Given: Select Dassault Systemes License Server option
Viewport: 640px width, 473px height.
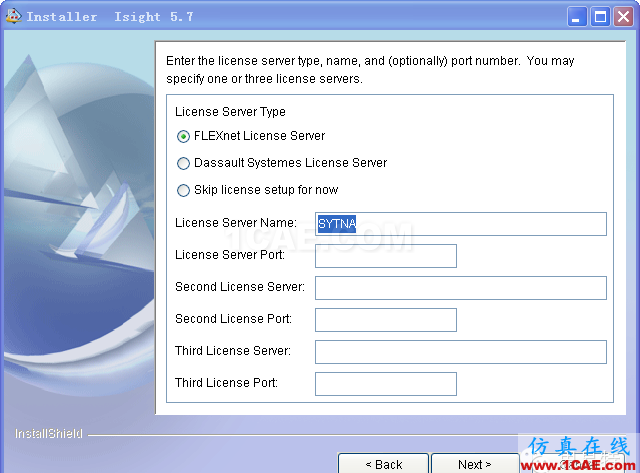Looking at the screenshot, I should tap(183, 163).
